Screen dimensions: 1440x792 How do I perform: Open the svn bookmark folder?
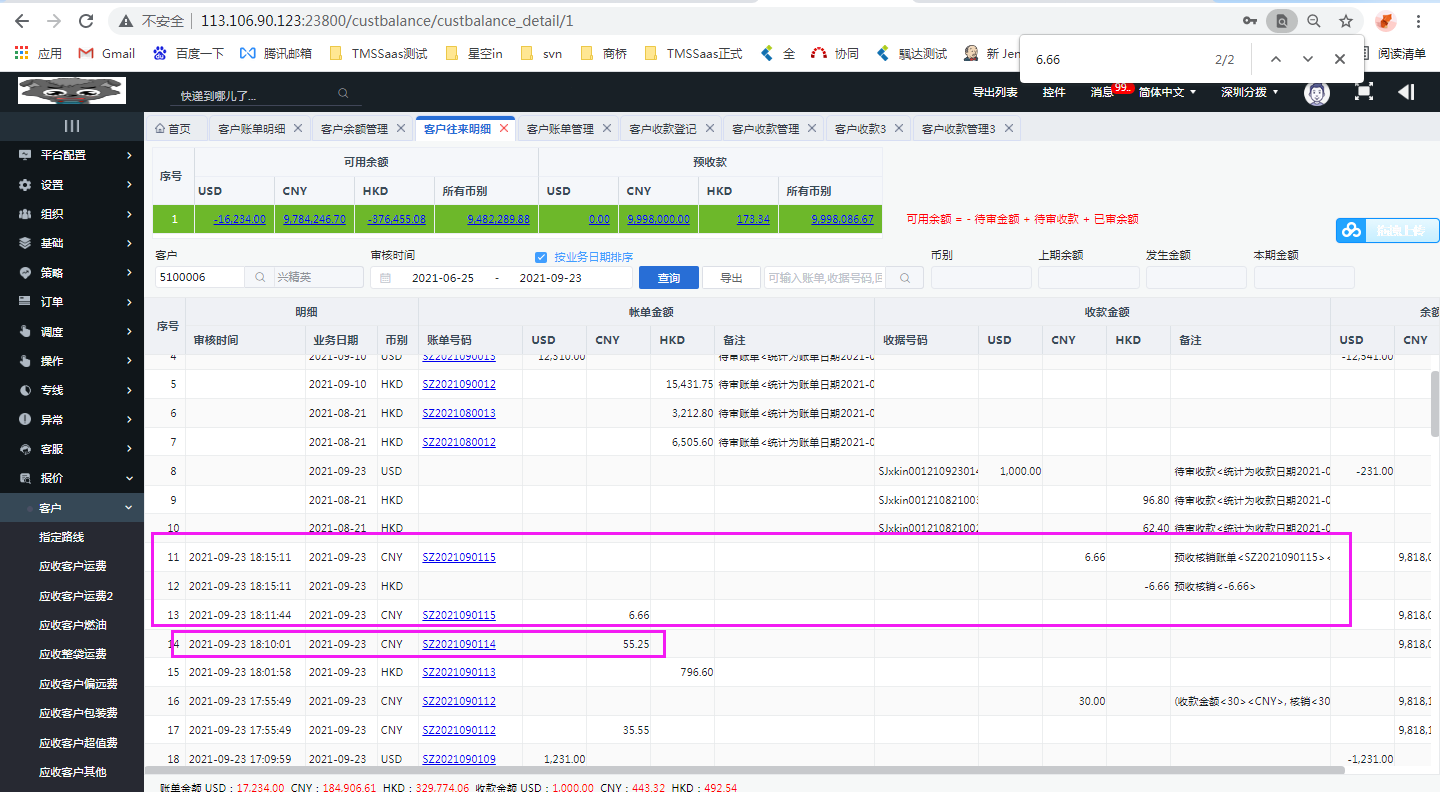click(541, 53)
